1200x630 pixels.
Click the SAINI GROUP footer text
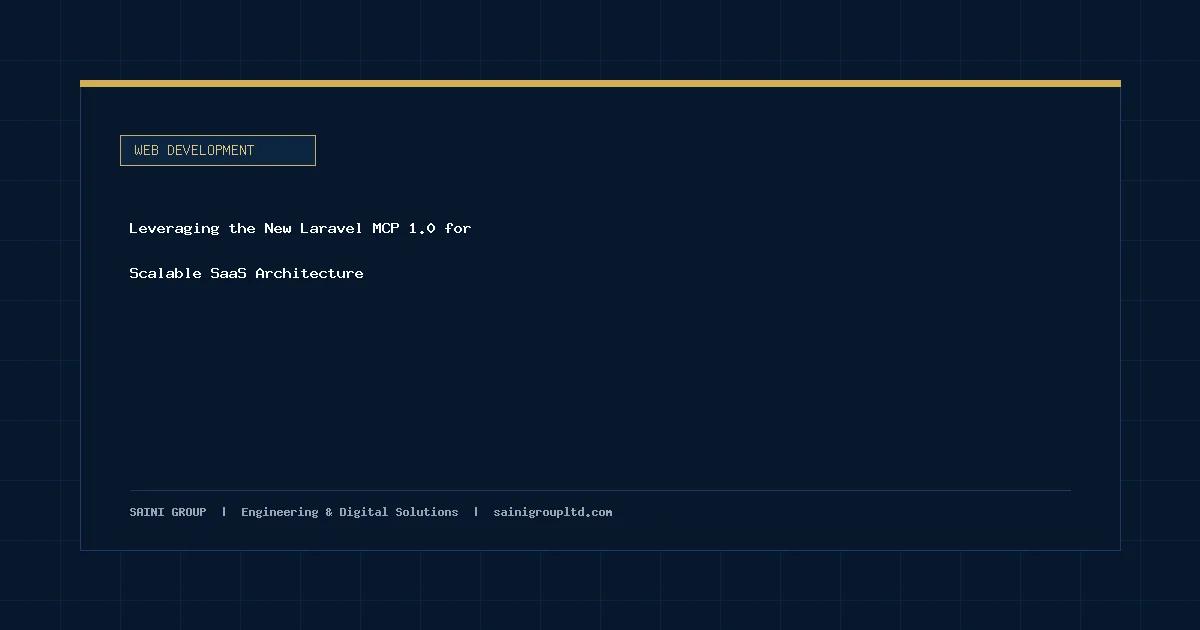tap(168, 512)
